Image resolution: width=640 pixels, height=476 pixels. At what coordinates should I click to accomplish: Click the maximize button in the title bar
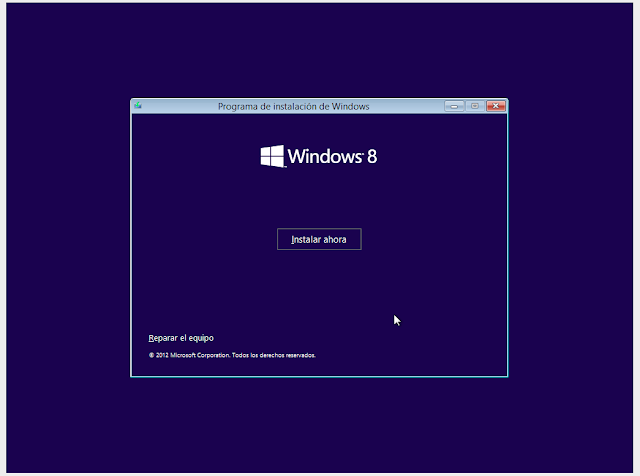[475, 106]
